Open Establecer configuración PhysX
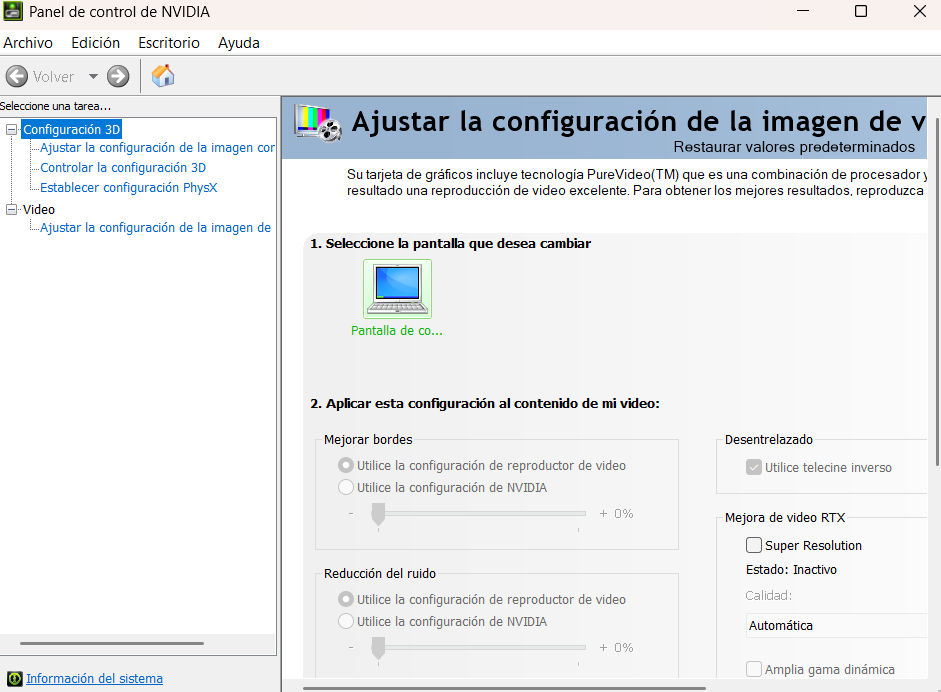This screenshot has width=941, height=692. 128,187
